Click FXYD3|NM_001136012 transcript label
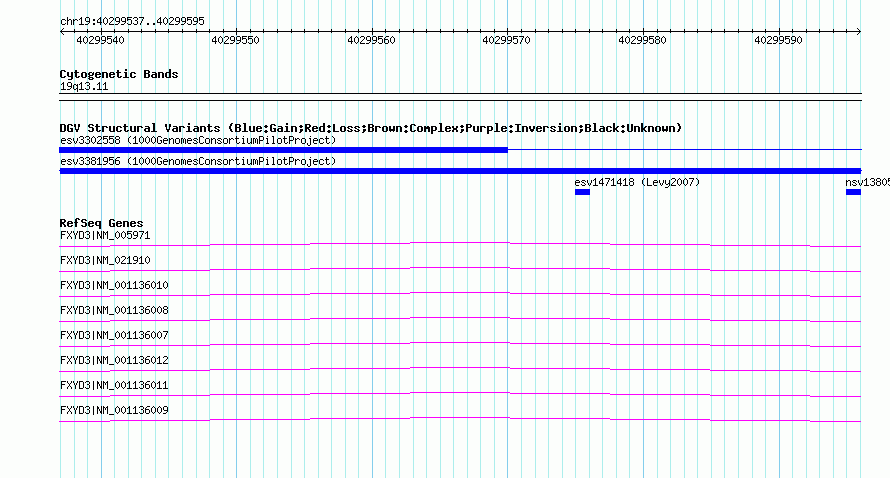This screenshot has width=890, height=478. coord(114,360)
